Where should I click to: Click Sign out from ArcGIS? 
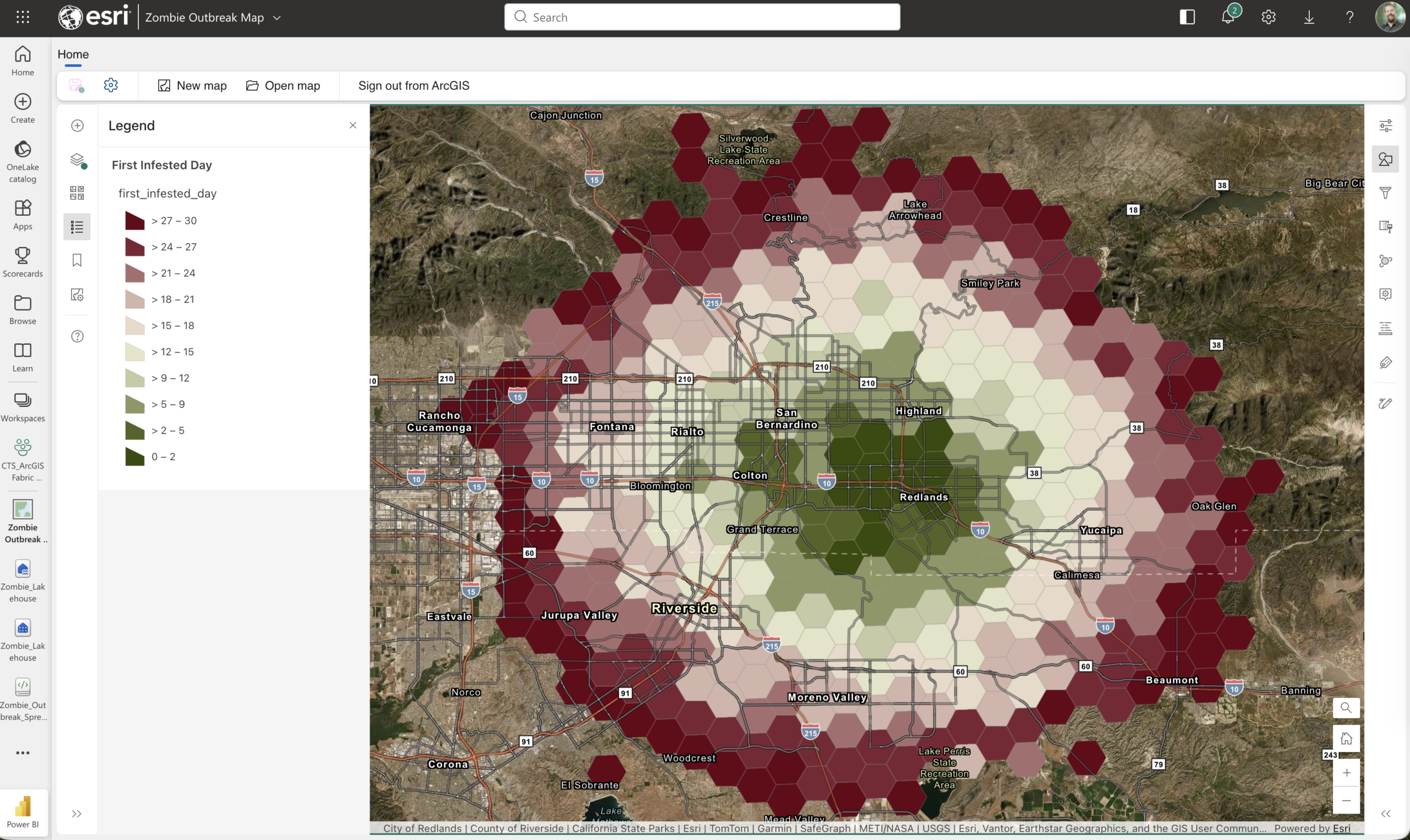(414, 85)
